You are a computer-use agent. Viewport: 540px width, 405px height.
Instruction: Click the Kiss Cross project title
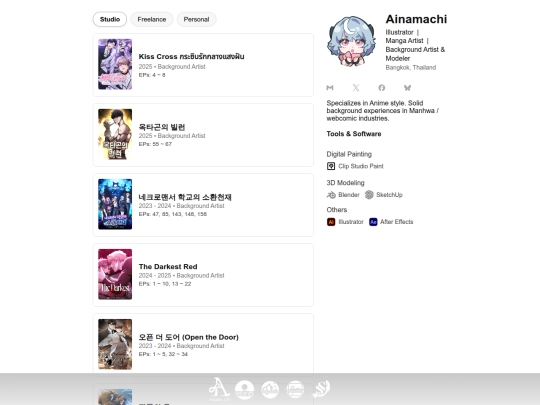click(191, 56)
